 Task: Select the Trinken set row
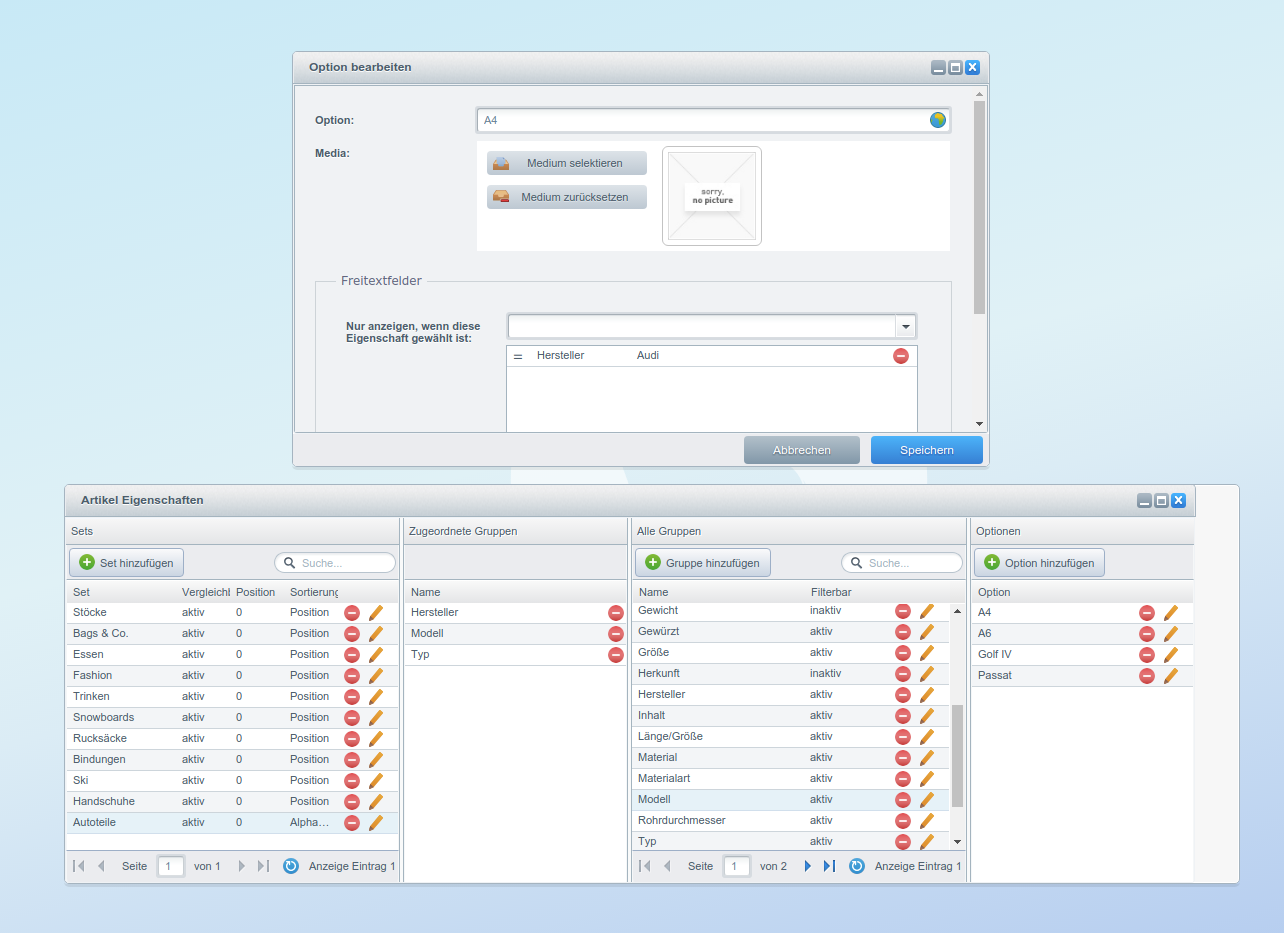tap(232, 696)
